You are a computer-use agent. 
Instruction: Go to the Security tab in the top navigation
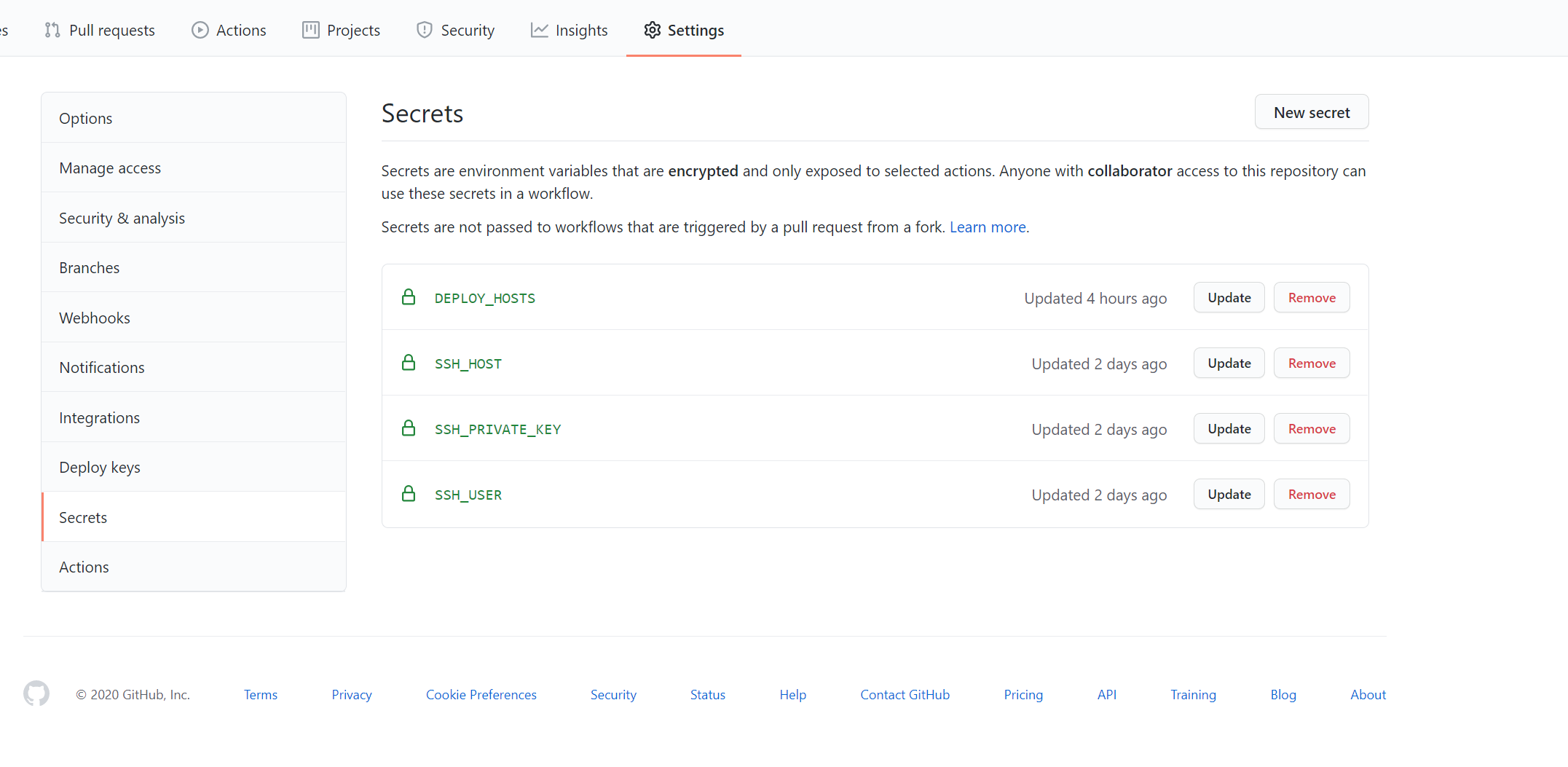pos(455,30)
